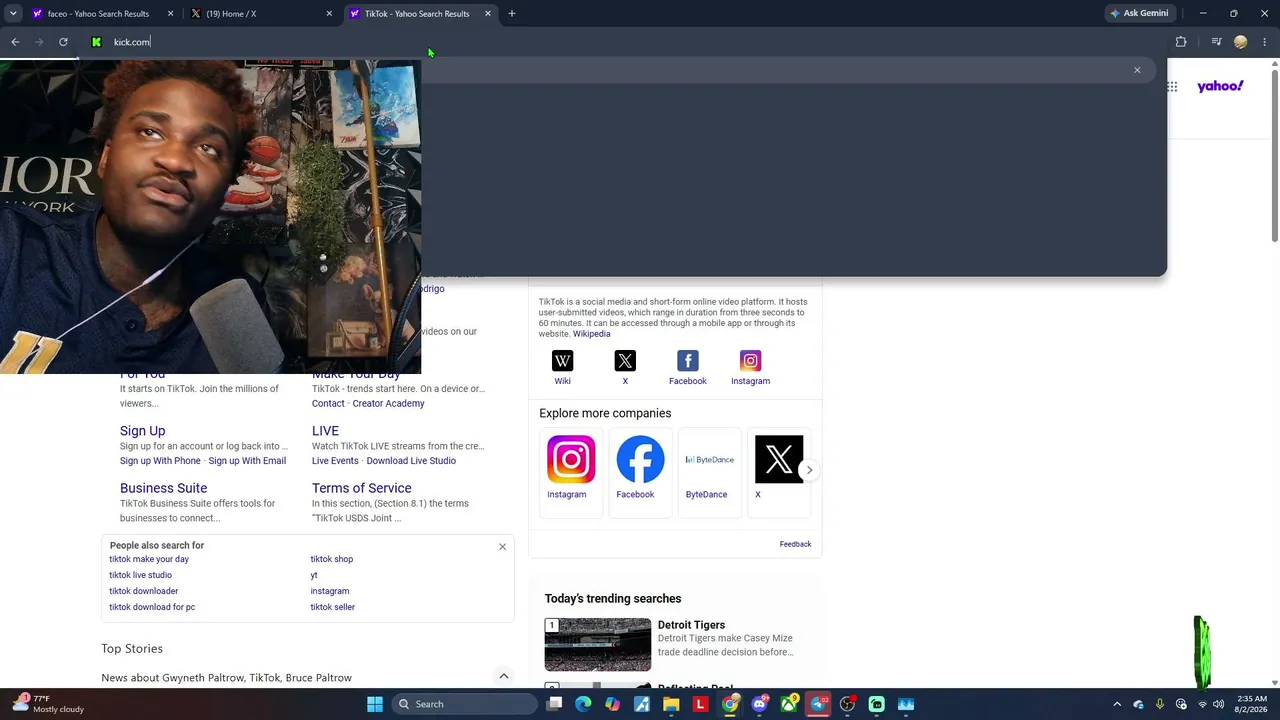The image size is (1280, 720).
Task: Open Wi-Fi network settings in the tray
Action: pyautogui.click(x=1202, y=704)
